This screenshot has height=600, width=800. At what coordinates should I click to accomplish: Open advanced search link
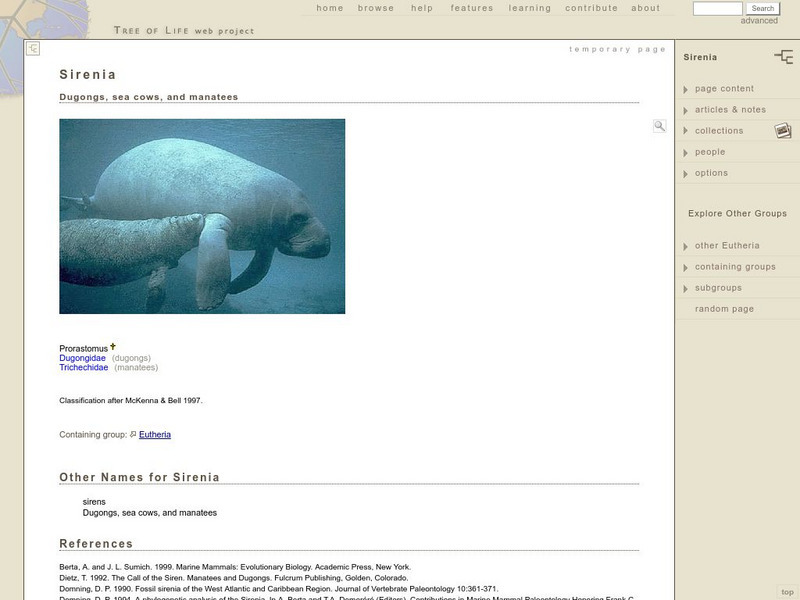(x=759, y=21)
